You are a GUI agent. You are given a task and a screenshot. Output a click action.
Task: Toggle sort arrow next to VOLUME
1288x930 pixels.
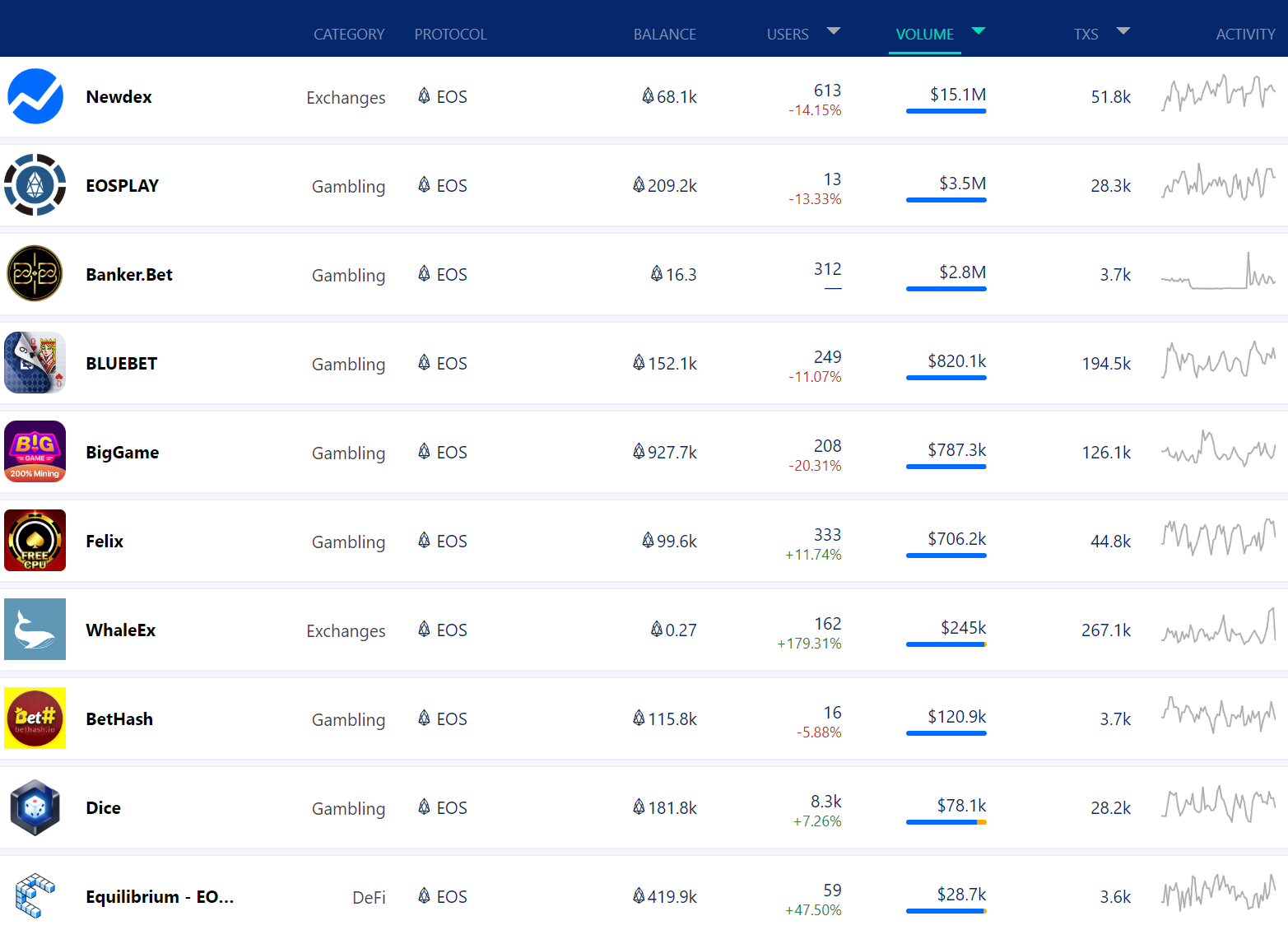coord(979,31)
